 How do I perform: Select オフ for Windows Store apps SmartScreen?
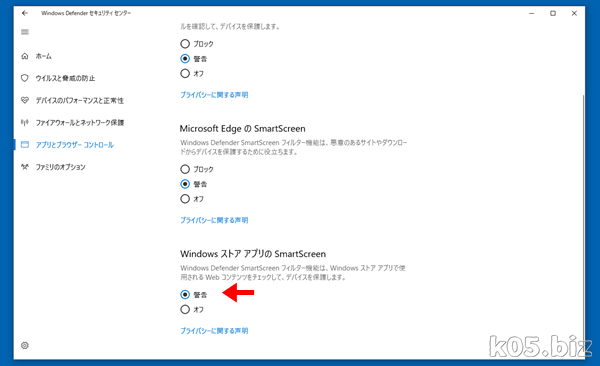click(185, 309)
